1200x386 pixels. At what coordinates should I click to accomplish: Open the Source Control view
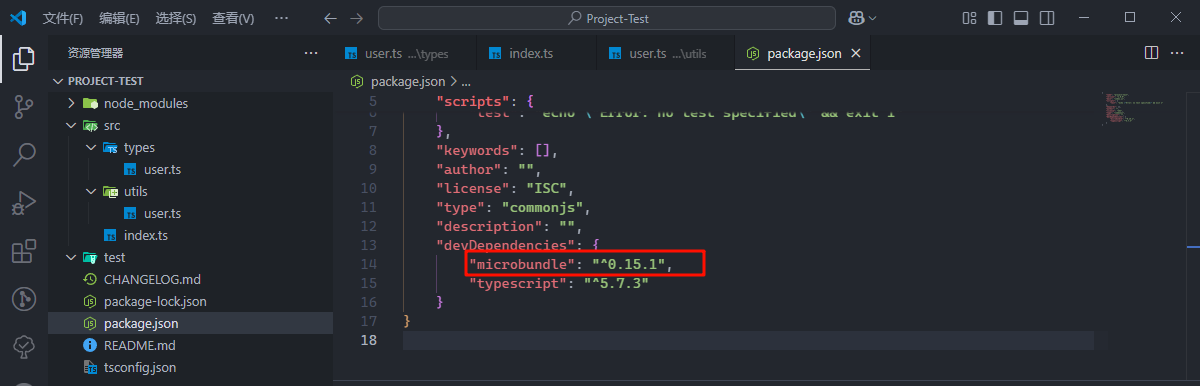pyautogui.click(x=24, y=106)
